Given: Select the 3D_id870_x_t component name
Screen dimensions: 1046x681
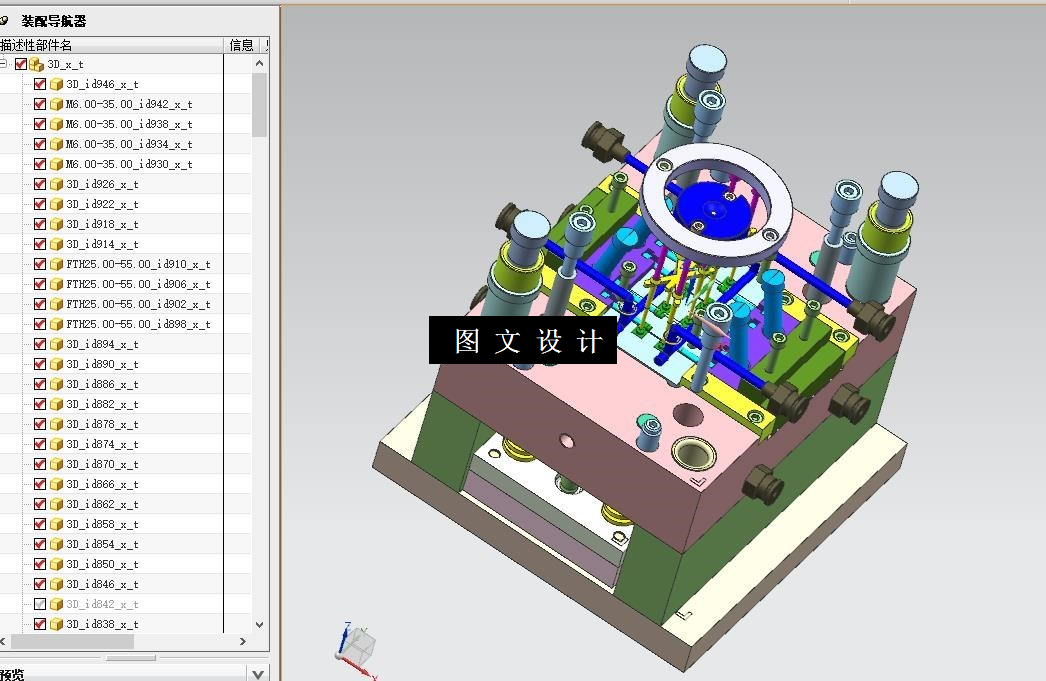Looking at the screenshot, I should [102, 464].
